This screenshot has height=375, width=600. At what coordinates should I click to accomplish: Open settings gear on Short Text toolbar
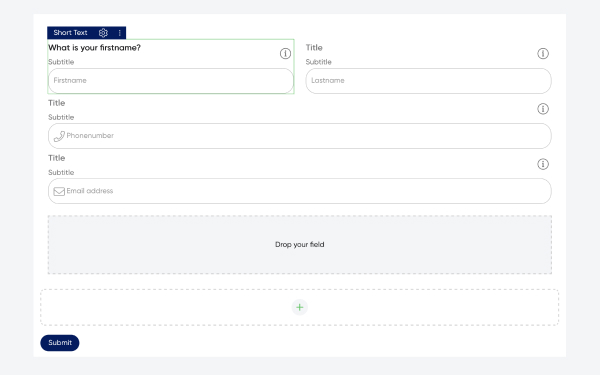[103, 33]
